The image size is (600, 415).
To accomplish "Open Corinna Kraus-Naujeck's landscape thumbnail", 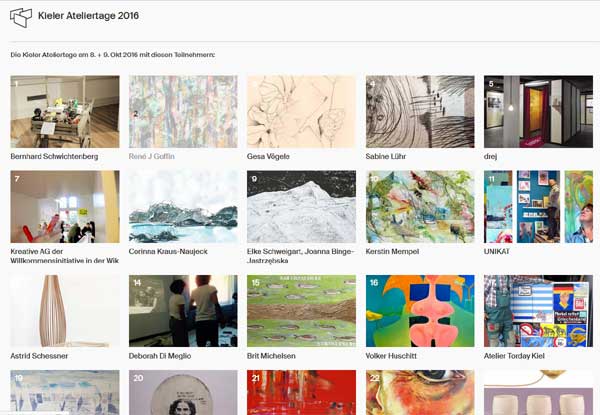I will tap(183, 207).
